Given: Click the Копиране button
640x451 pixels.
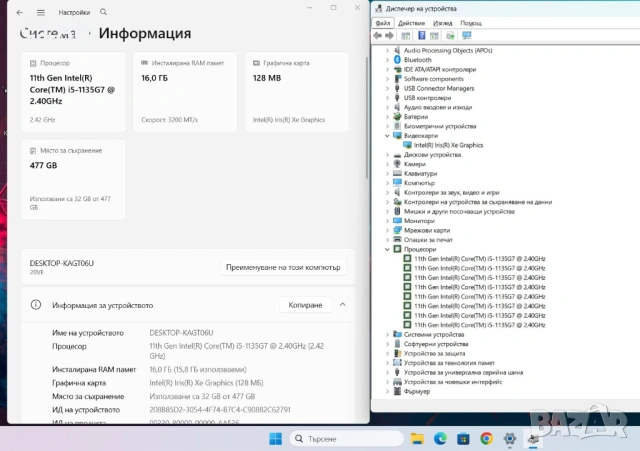Looking at the screenshot, I should pos(305,305).
